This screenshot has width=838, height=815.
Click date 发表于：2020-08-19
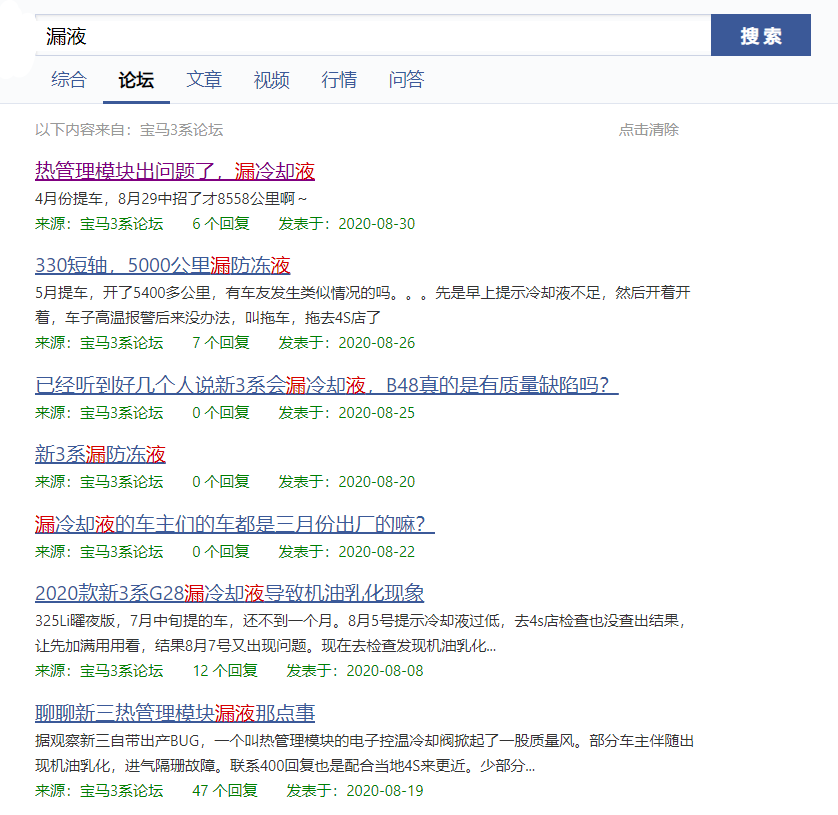pos(355,790)
